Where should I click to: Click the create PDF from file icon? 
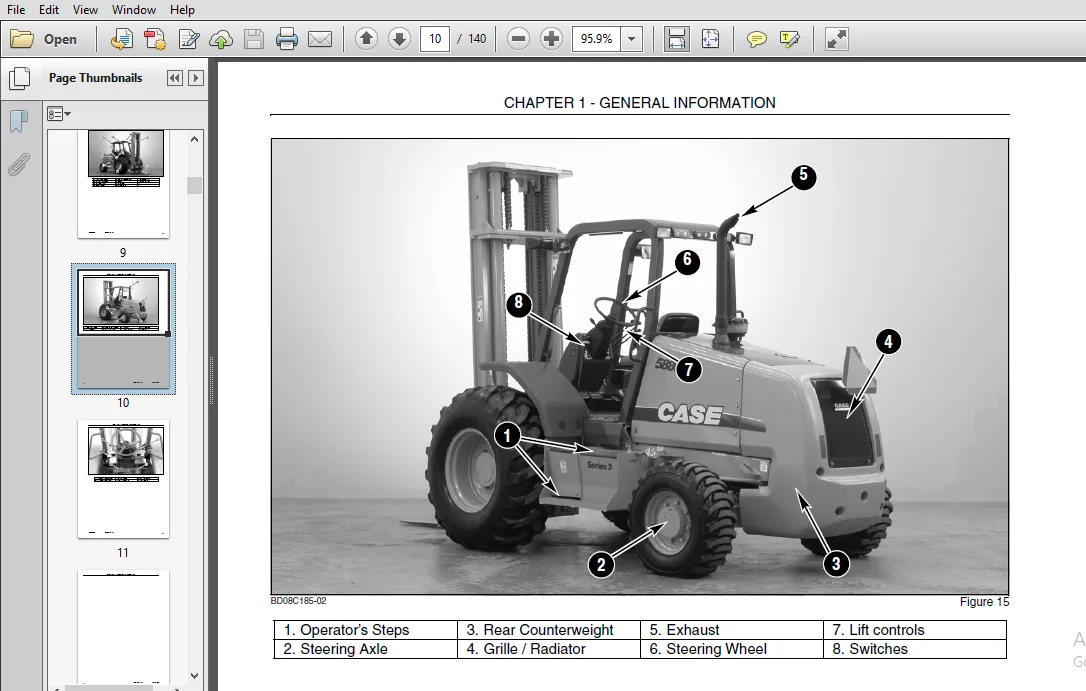[x=122, y=39]
